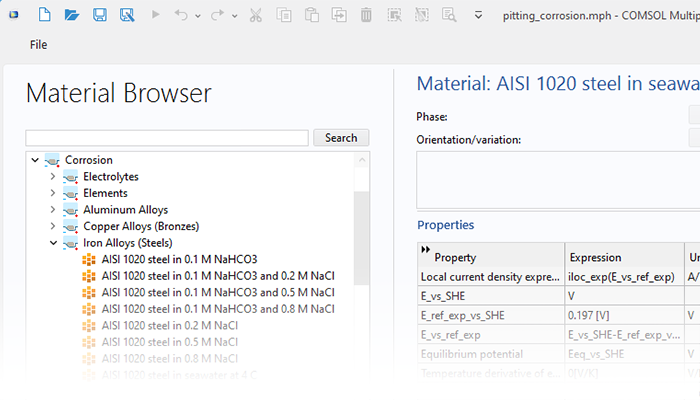Expand the Electrolytes folder
Image resolution: width=700 pixels, height=400 pixels.
pyautogui.click(x=53, y=177)
